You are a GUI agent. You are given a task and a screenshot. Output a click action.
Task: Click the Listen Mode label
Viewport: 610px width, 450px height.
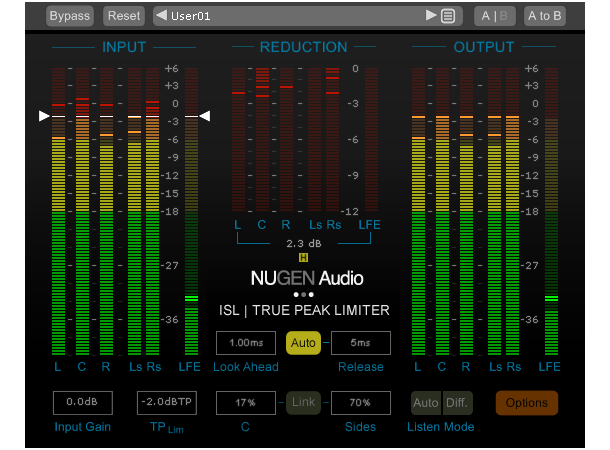point(441,427)
